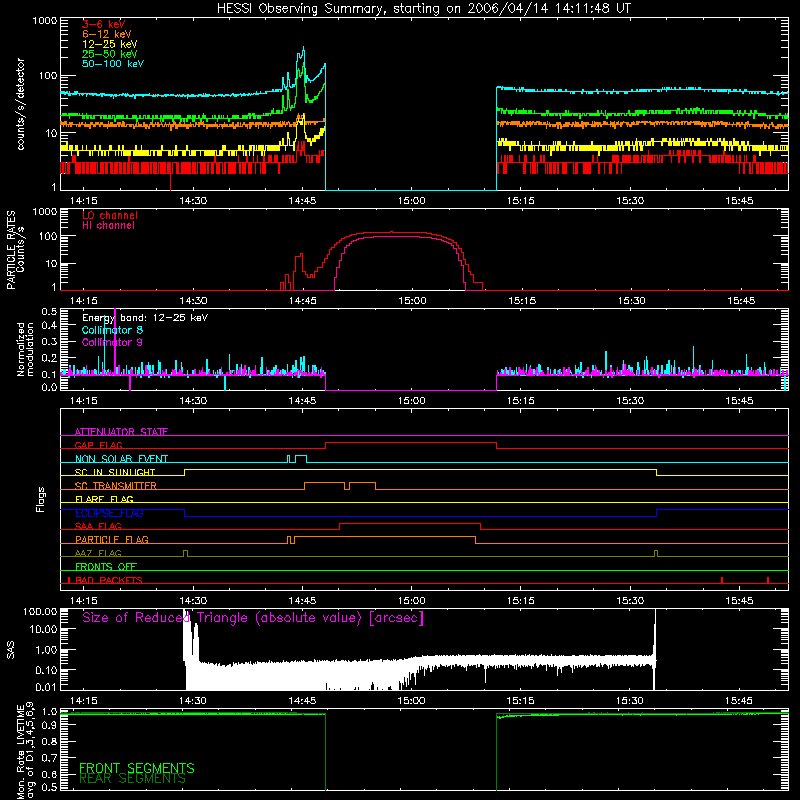The image size is (800, 800).
Task: Click the 'SC IN SUNLIGHT' flag label
Action: click(x=115, y=472)
